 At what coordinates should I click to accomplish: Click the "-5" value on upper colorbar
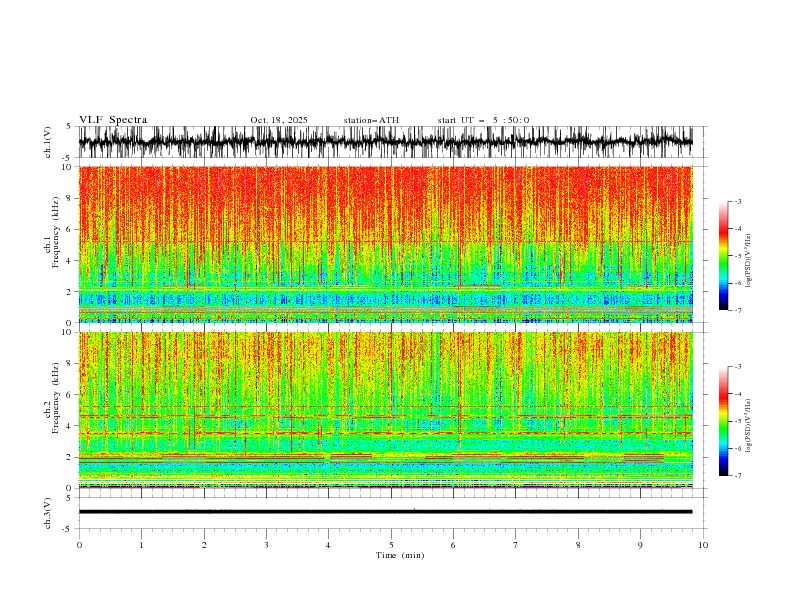tap(737, 256)
